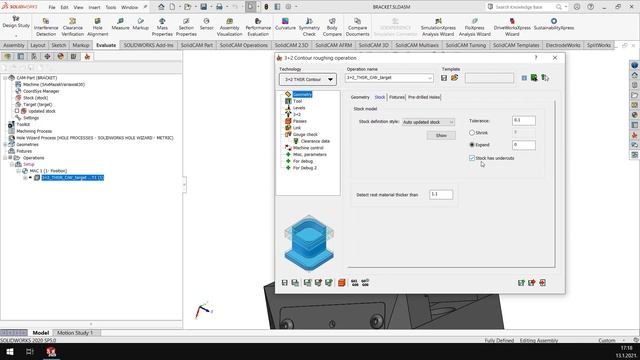Toggle the Updated stock checkbox in tree
Image resolution: width=640 pixels, height=360 pixels.
coord(17,111)
